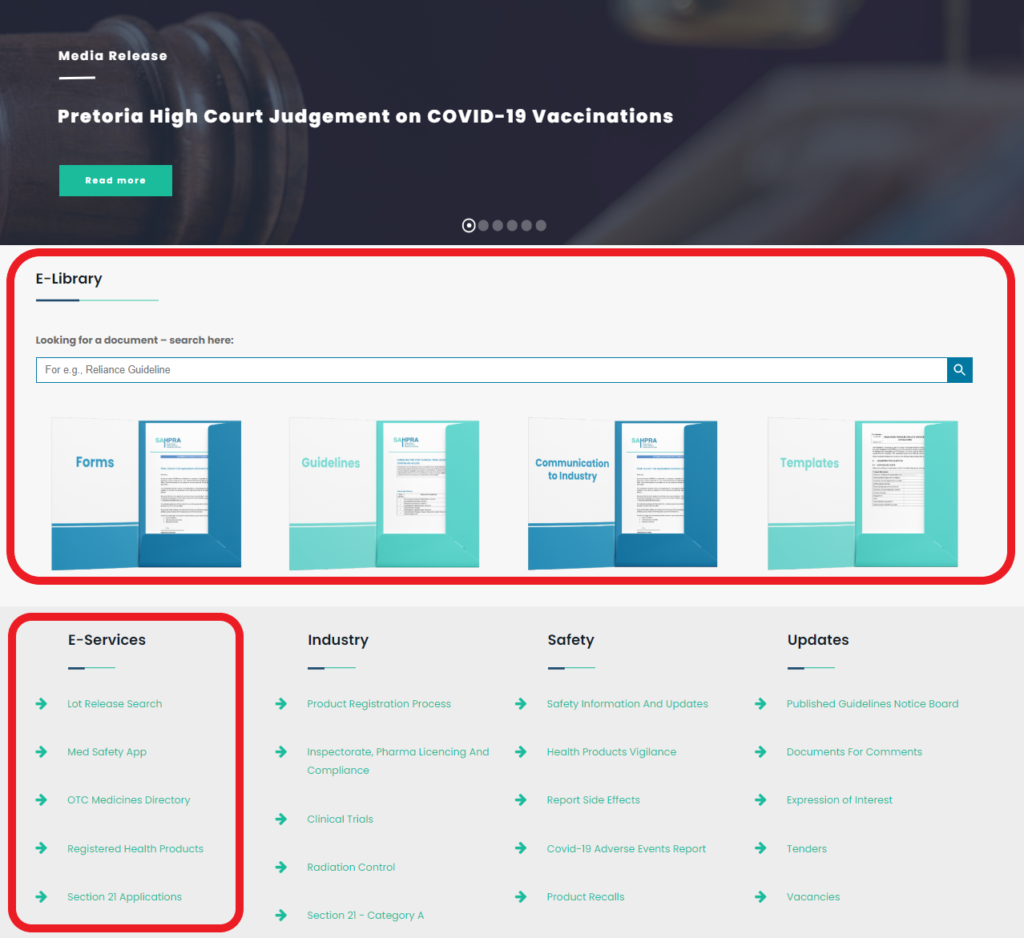1024x938 pixels.
Task: Open Published Guidelines Notice Board link
Action: pos(872,704)
